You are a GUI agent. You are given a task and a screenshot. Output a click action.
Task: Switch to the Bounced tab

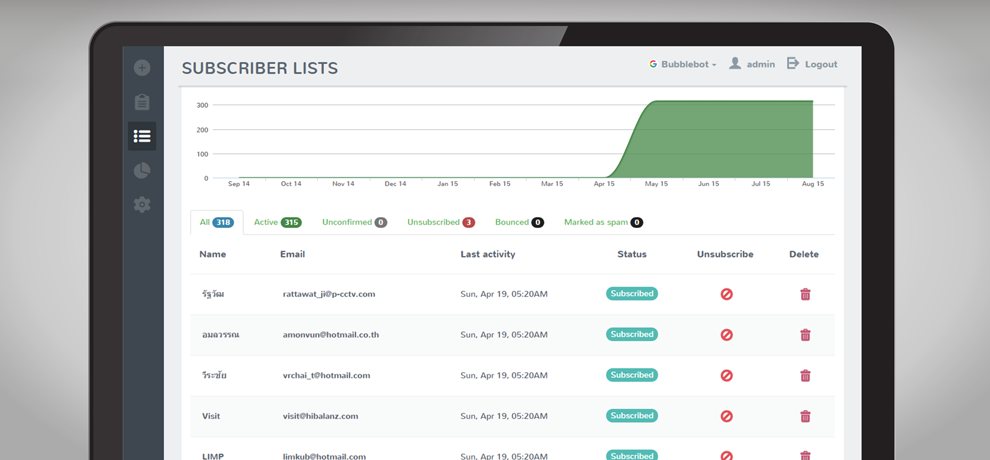click(x=519, y=222)
